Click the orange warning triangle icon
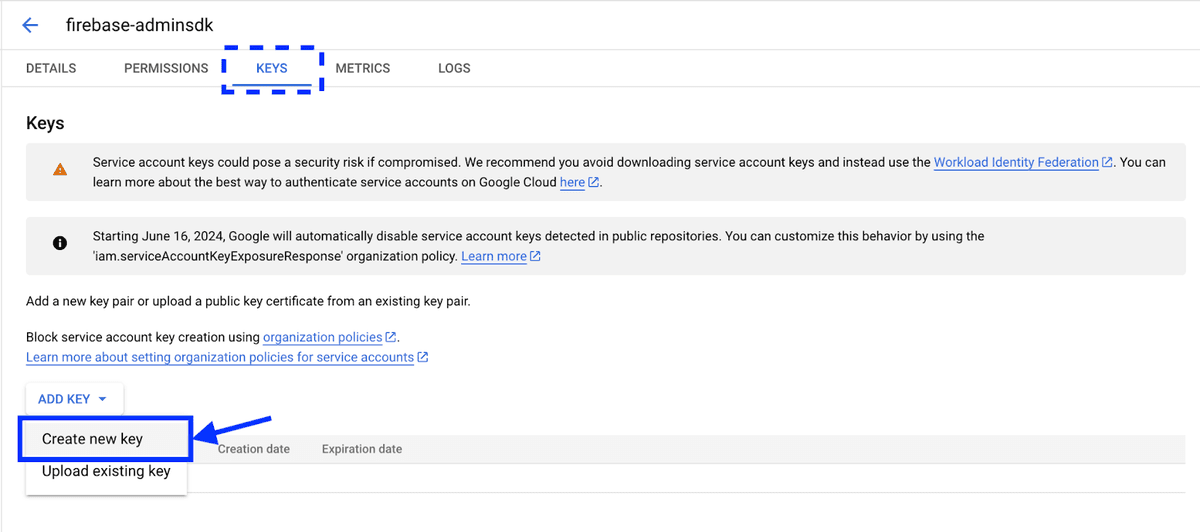 [x=60, y=170]
